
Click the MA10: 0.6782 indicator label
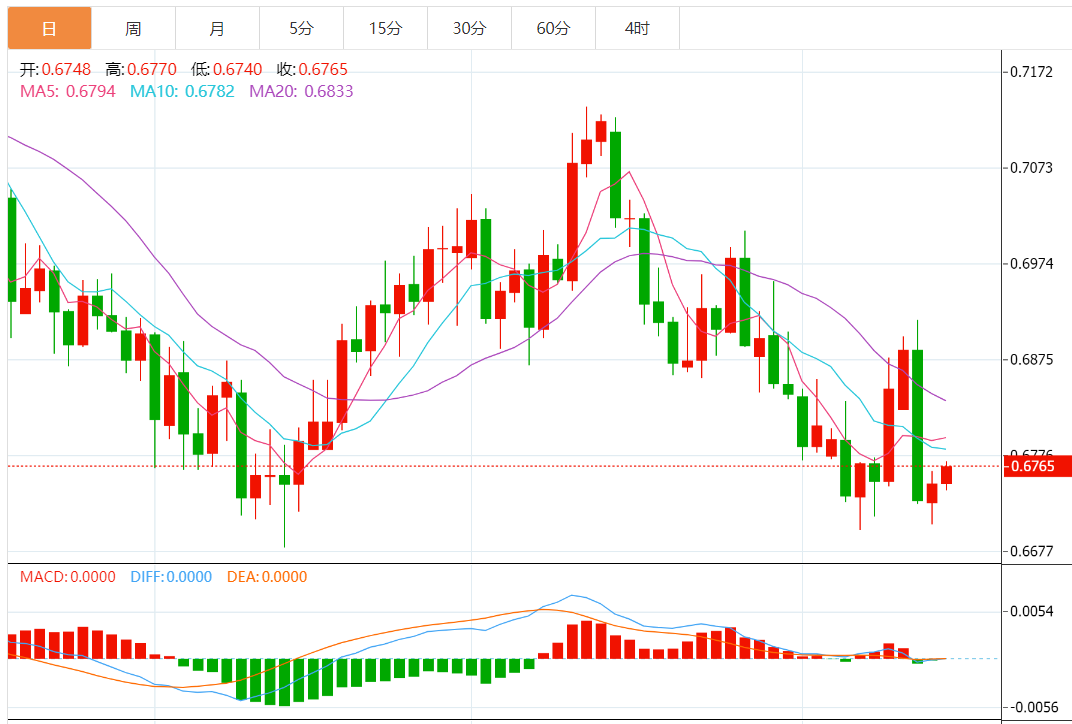(183, 91)
